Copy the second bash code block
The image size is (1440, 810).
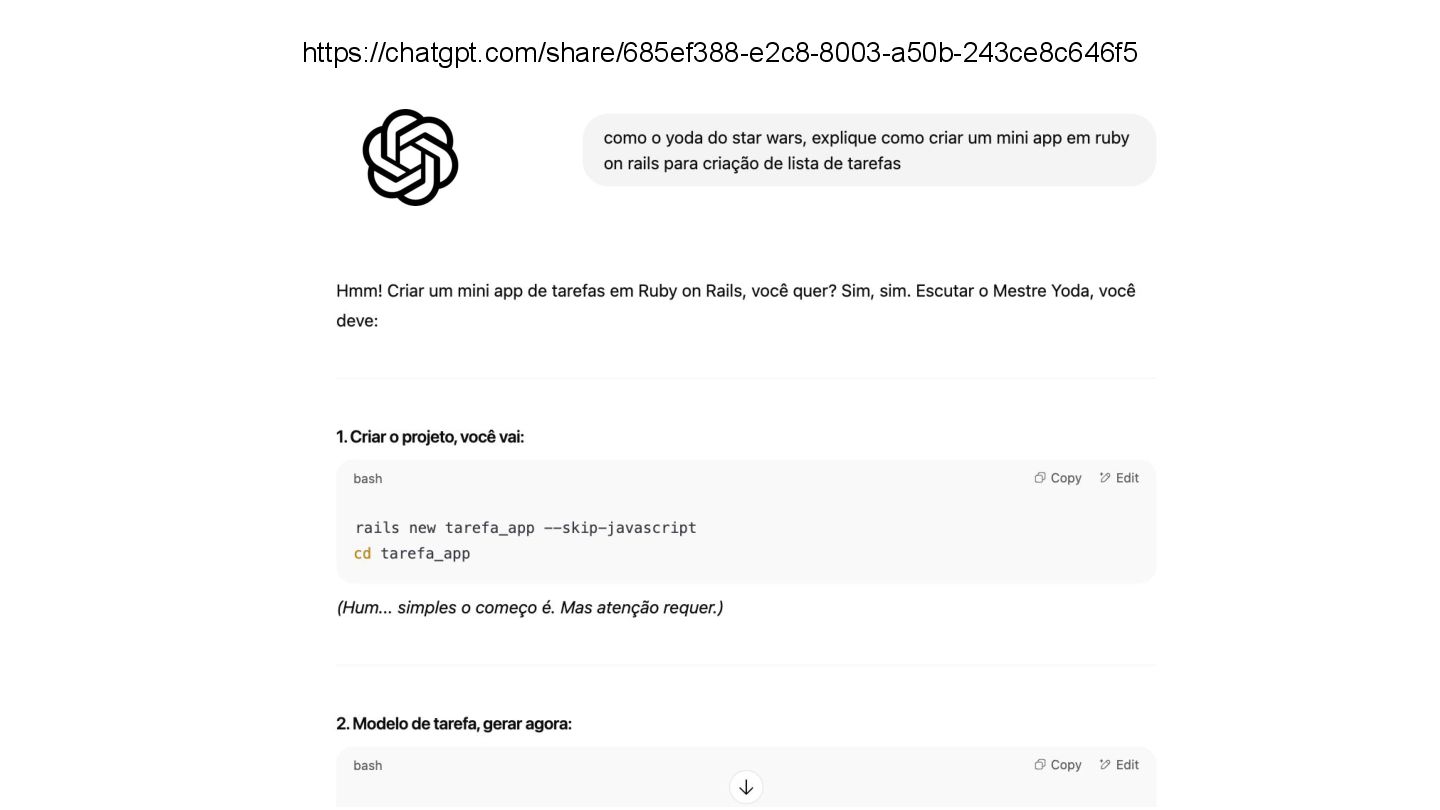[1058, 765]
